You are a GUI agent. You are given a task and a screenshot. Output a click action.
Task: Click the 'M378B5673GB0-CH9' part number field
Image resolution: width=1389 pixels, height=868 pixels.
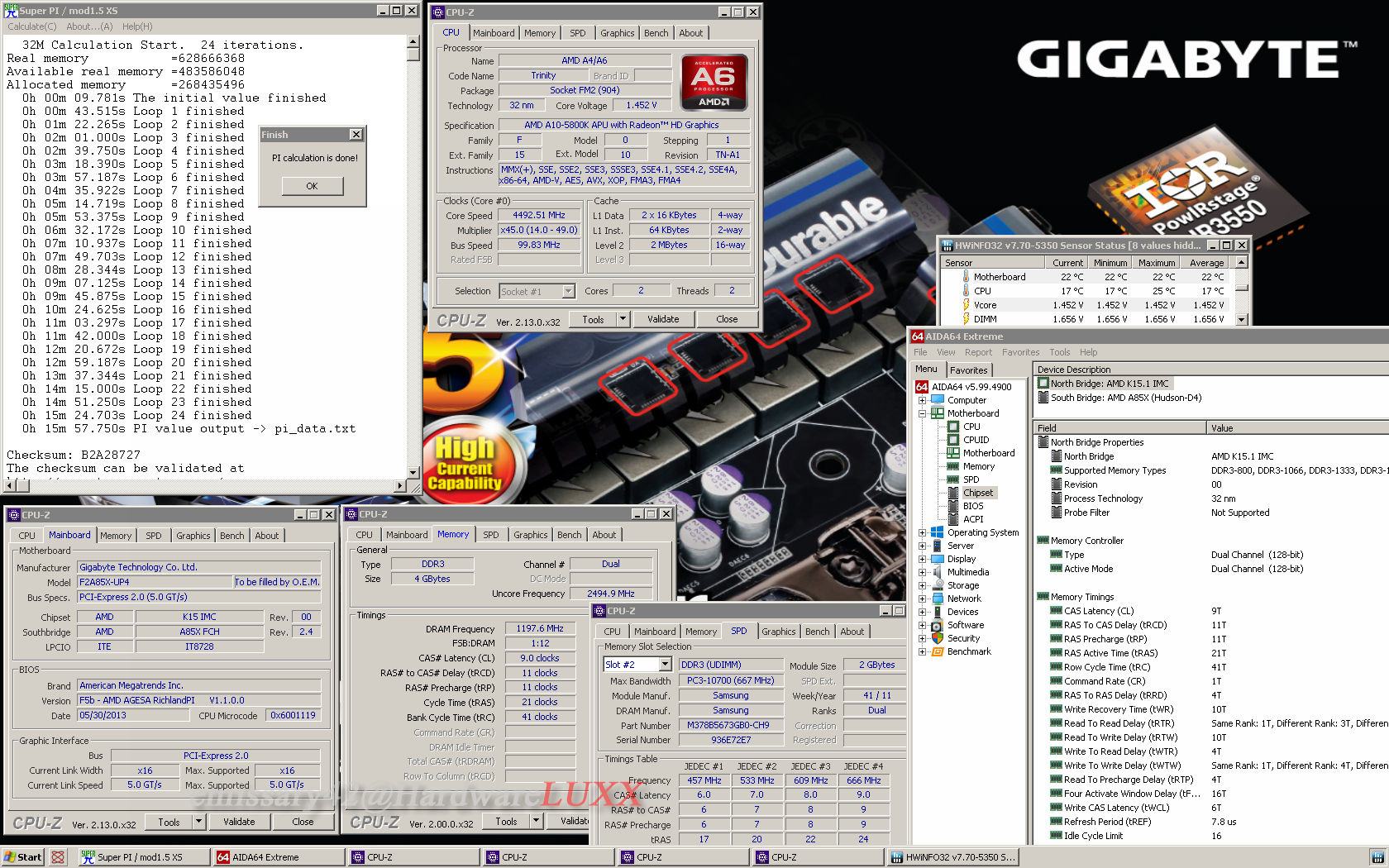731,725
